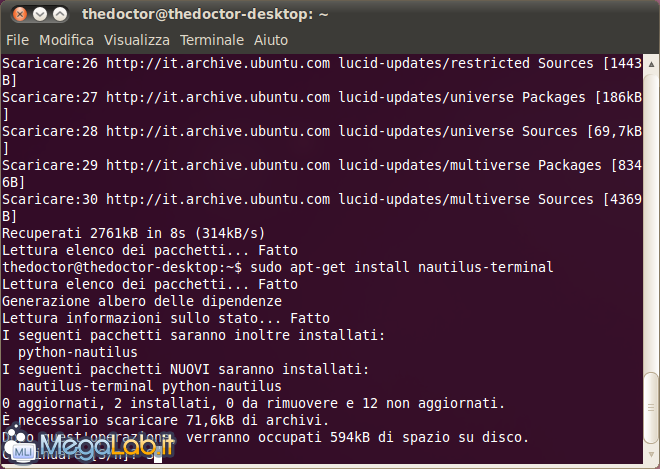Click the window title thedoctor@thedoctor-desktop
660x469 pixels.
[x=205, y=14]
